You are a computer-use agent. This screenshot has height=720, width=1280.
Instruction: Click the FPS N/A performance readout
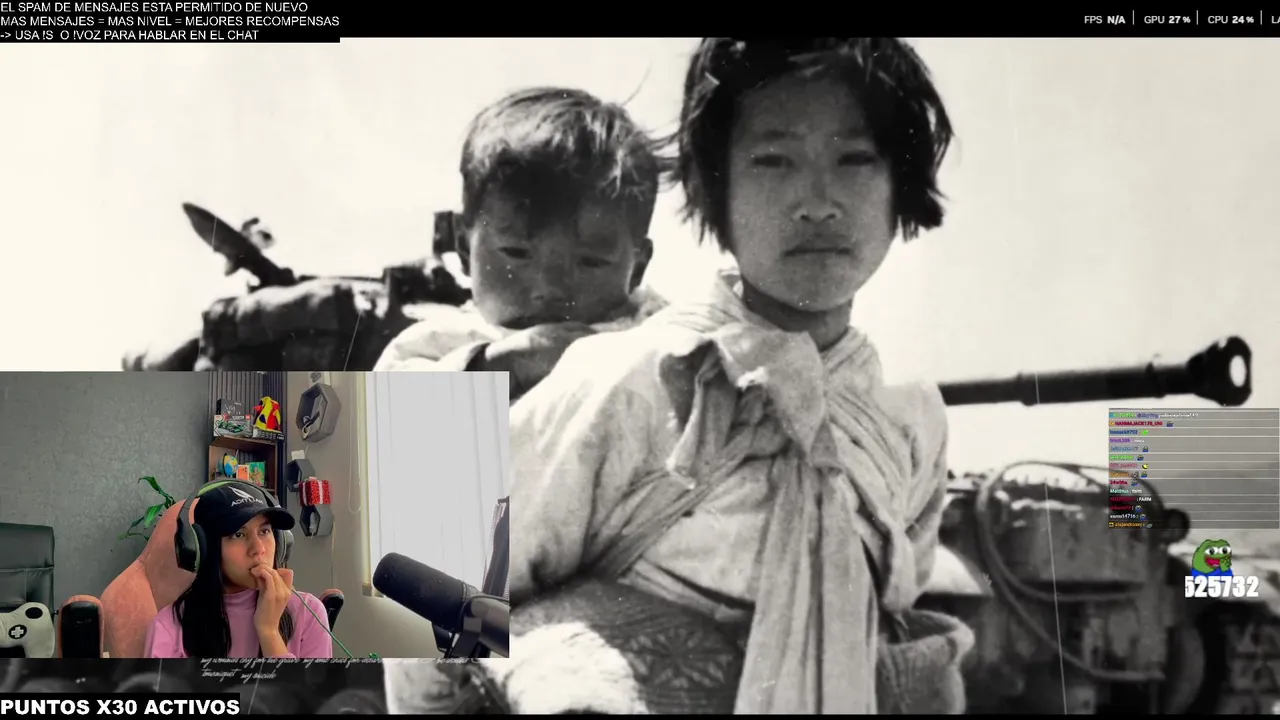tap(1104, 20)
